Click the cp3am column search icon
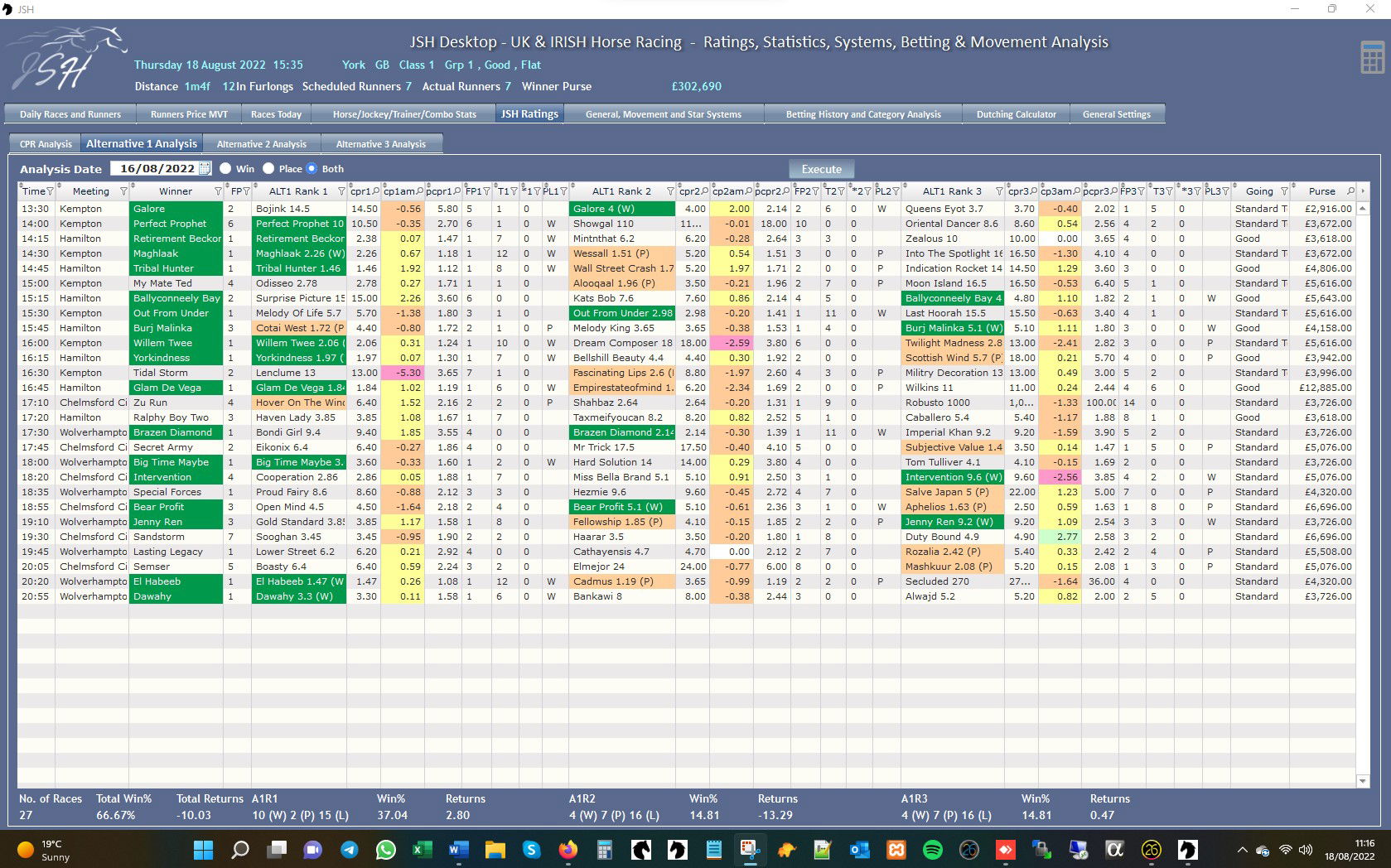1391x868 pixels. (x=1076, y=191)
